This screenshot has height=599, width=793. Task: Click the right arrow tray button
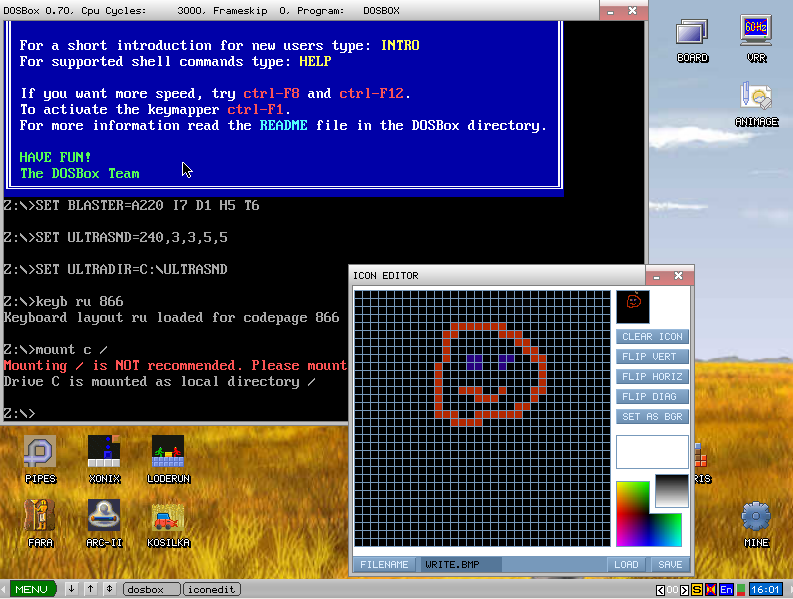[x=684, y=589]
